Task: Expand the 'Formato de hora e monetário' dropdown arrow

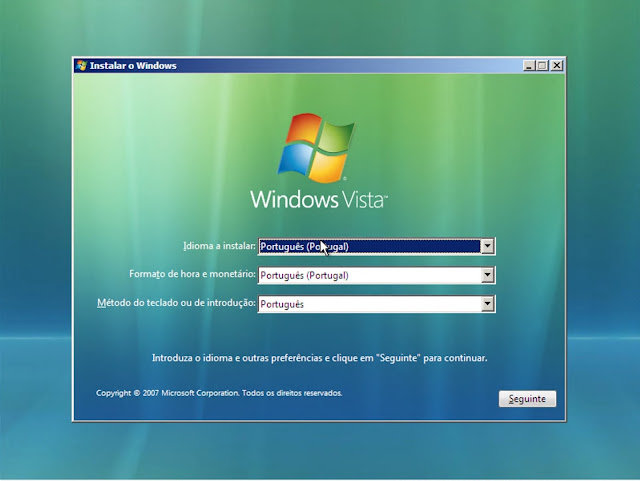Action: pyautogui.click(x=487, y=275)
